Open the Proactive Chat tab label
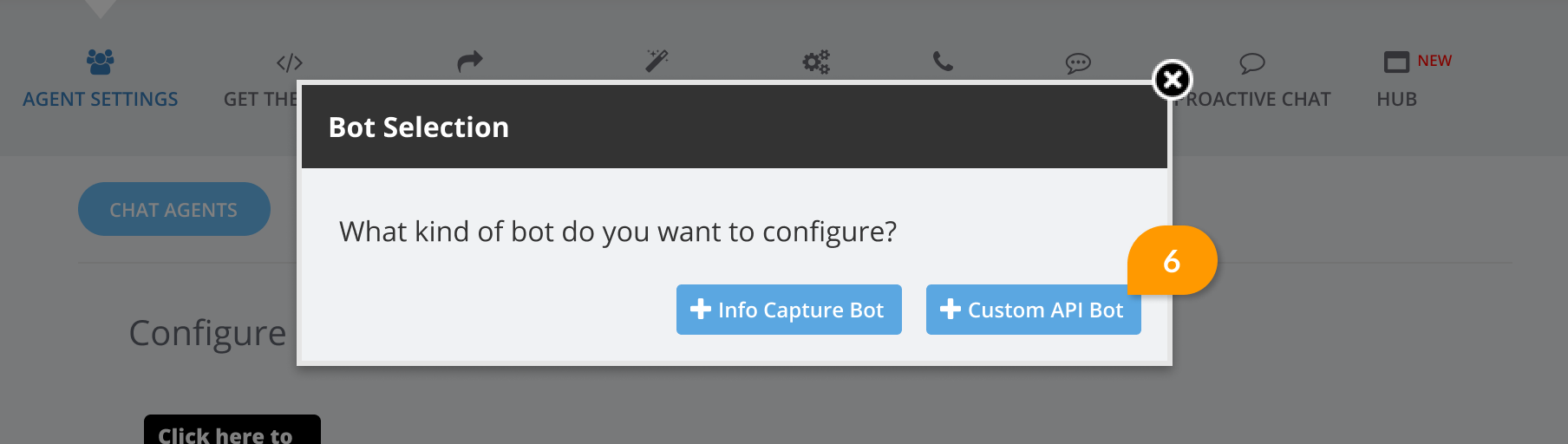1568x444 pixels. point(1258,100)
